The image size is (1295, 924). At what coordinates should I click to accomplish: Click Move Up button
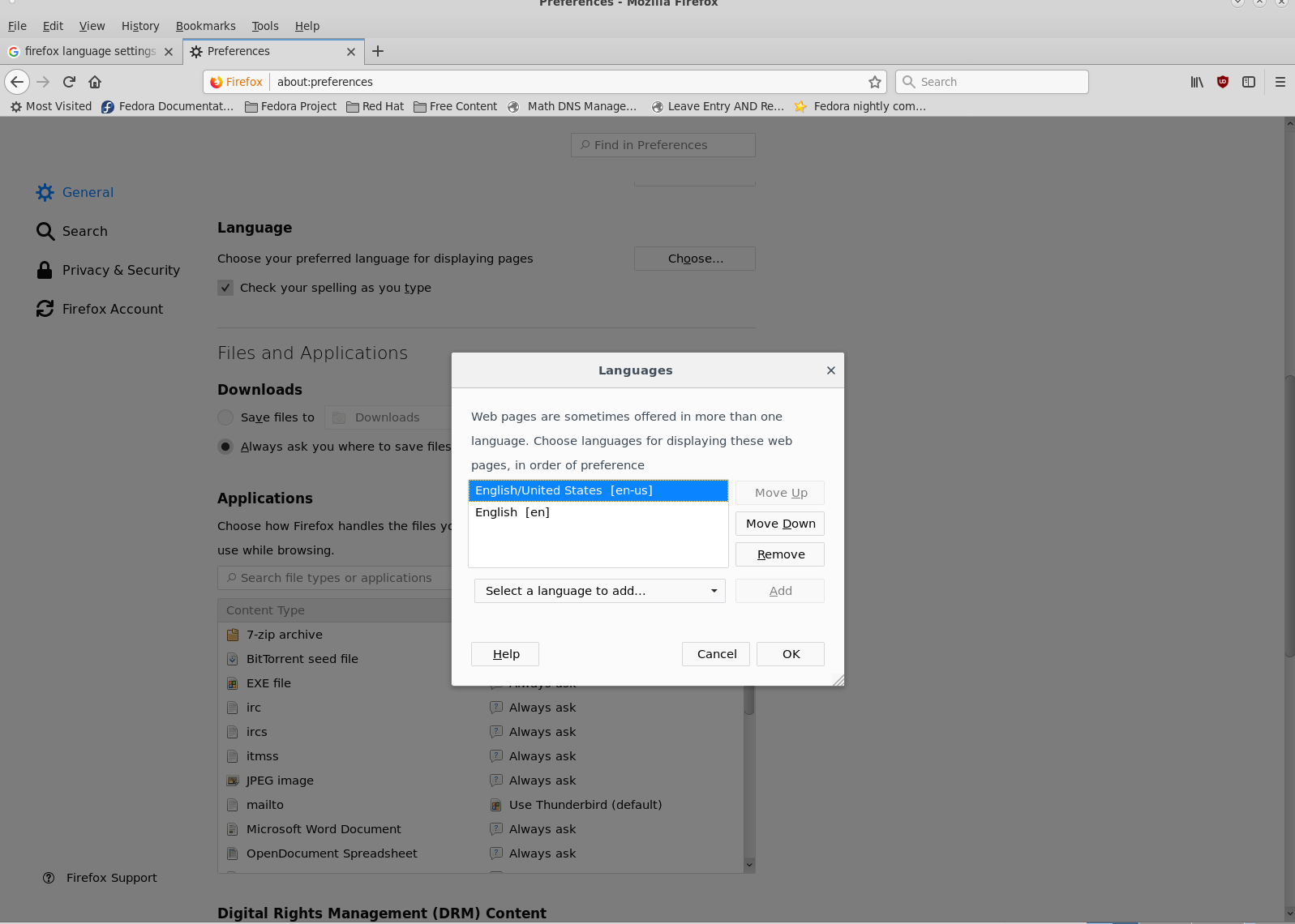tap(780, 493)
